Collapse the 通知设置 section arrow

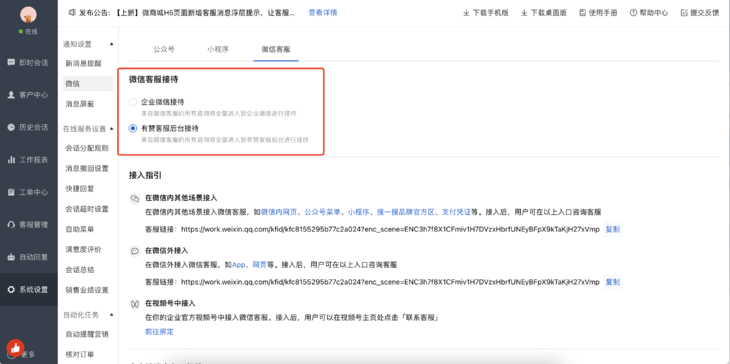[111, 44]
